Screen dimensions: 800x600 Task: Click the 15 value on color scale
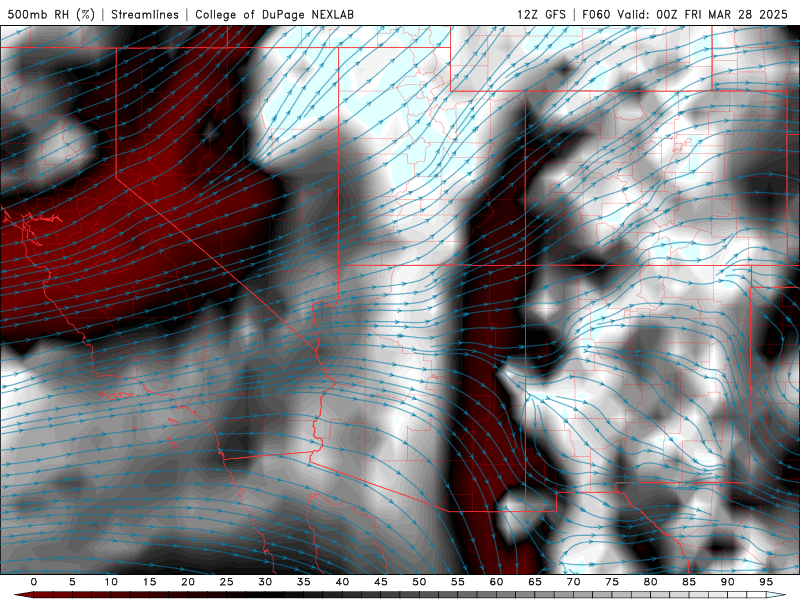coord(149,582)
